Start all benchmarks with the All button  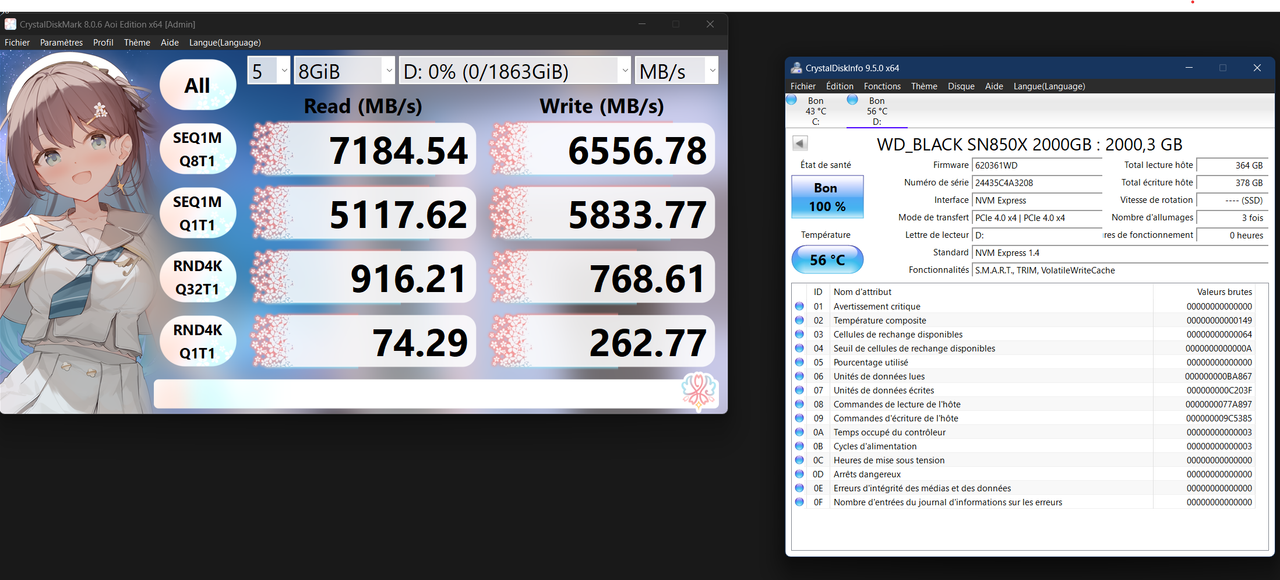pyautogui.click(x=197, y=85)
